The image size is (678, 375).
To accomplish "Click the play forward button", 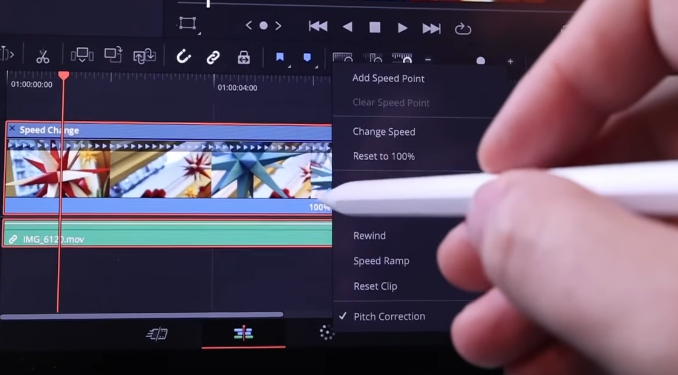I will coord(402,28).
